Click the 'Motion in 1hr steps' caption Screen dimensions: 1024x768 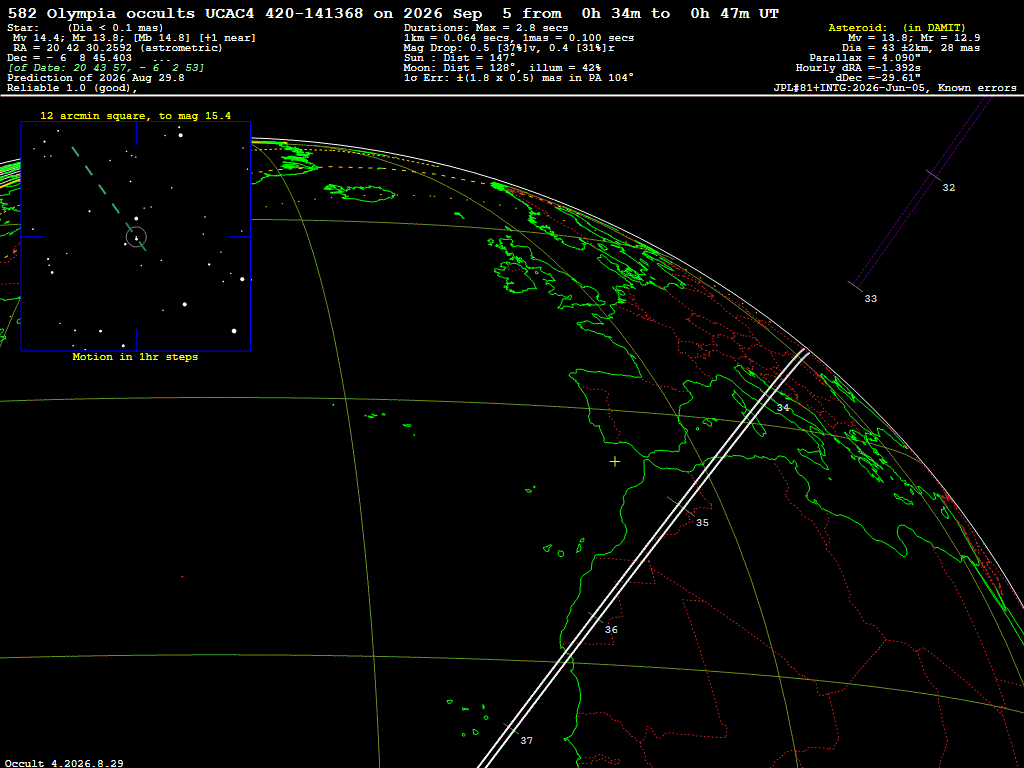pyautogui.click(x=135, y=357)
